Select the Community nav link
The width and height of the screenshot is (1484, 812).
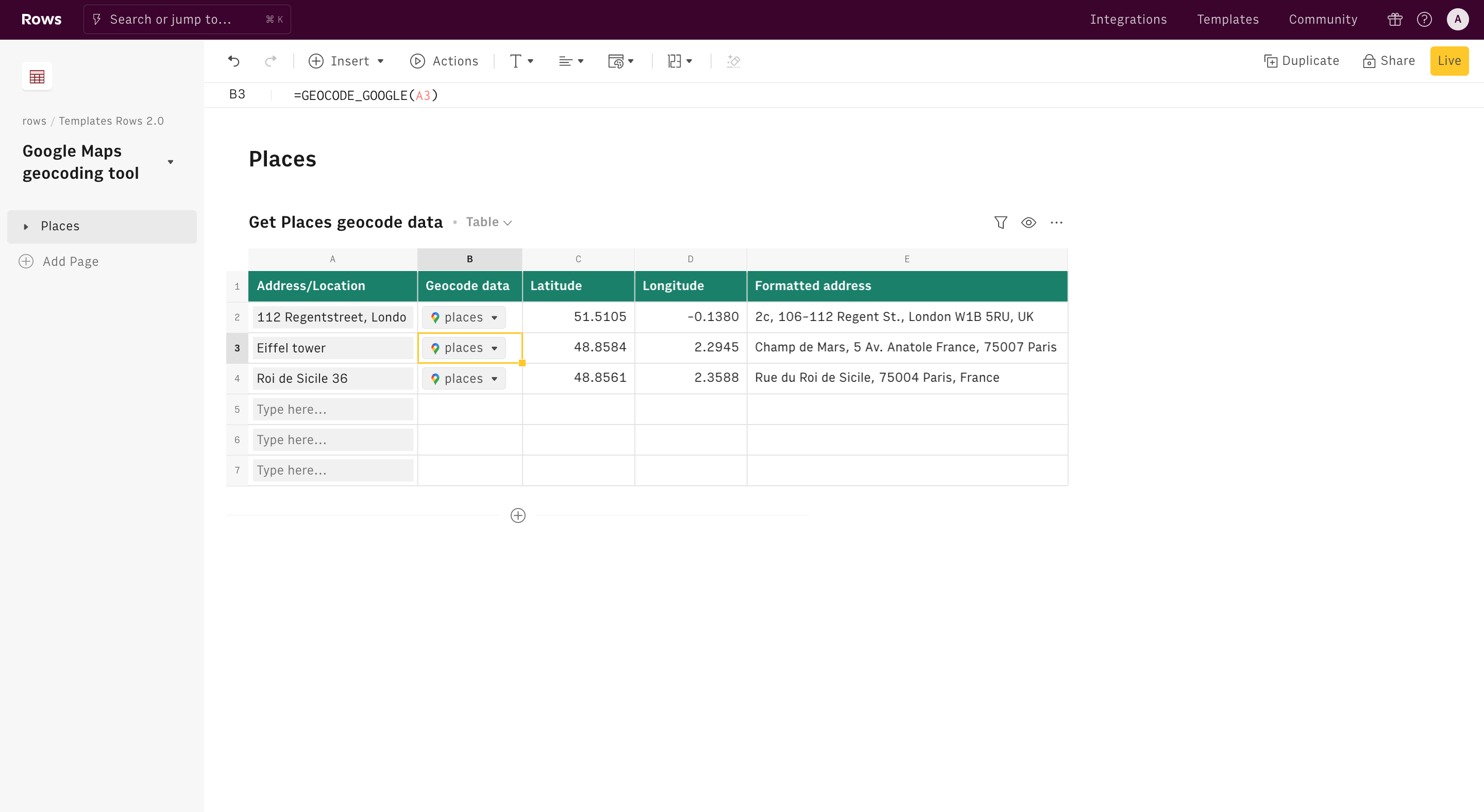click(1323, 19)
